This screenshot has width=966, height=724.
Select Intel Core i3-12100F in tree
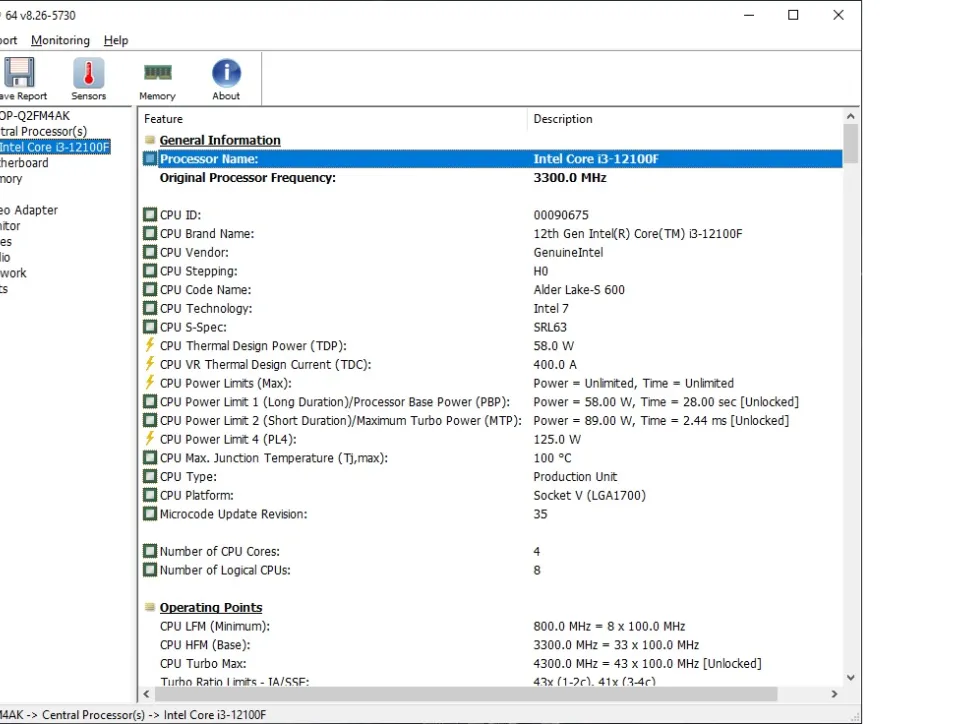[x=55, y=147]
